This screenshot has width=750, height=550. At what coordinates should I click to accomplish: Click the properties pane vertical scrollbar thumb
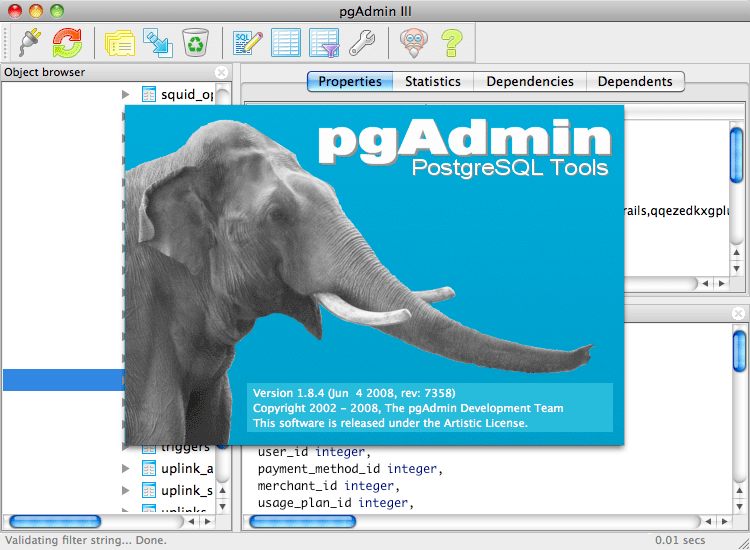coord(737,155)
